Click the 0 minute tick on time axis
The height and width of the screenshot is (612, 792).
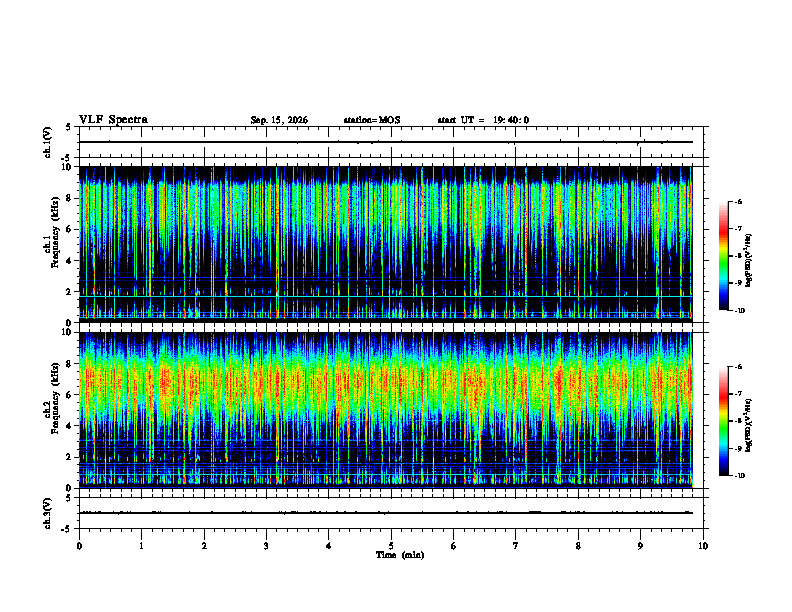pyautogui.click(x=79, y=546)
